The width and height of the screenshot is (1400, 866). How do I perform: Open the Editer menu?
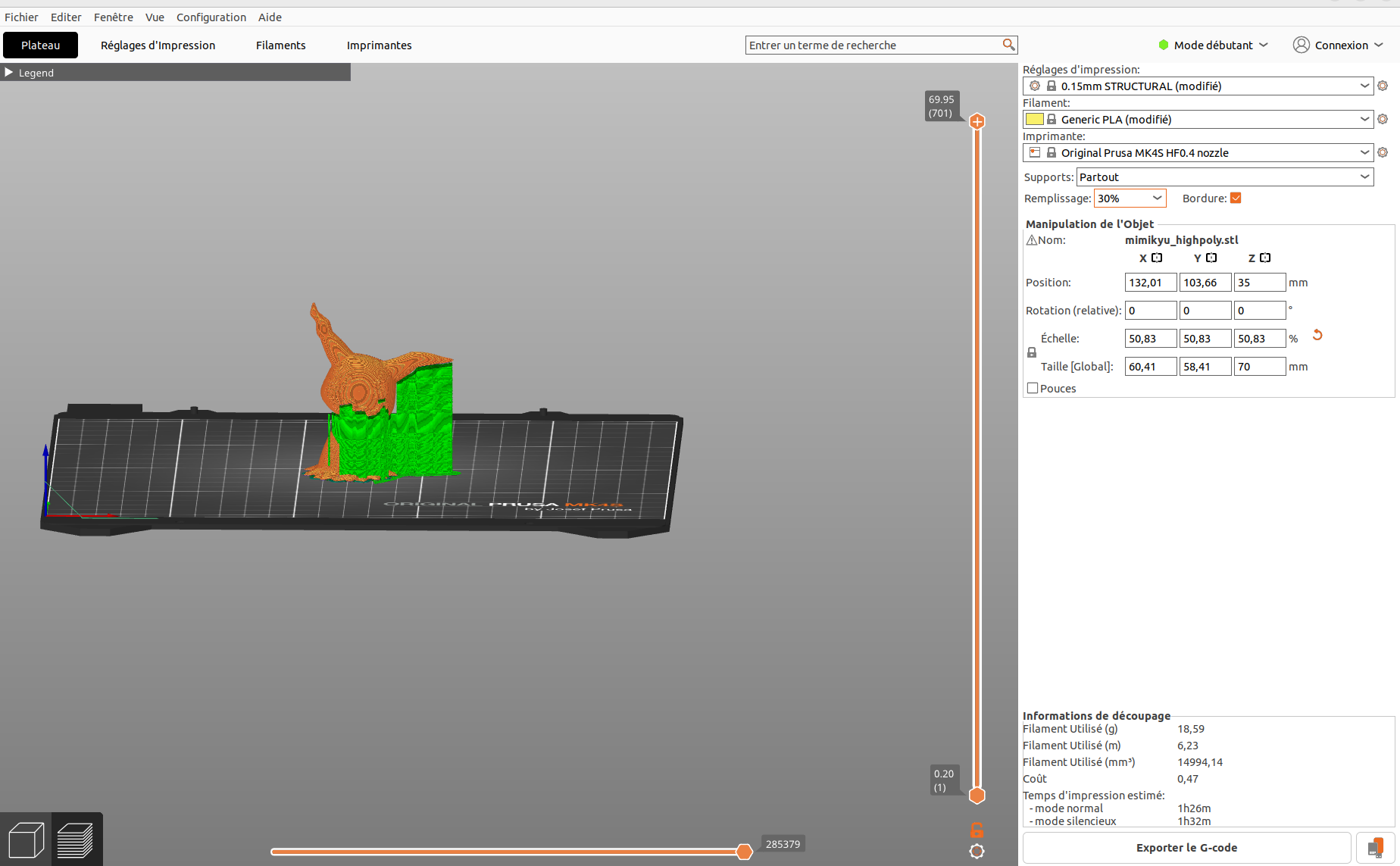66,17
